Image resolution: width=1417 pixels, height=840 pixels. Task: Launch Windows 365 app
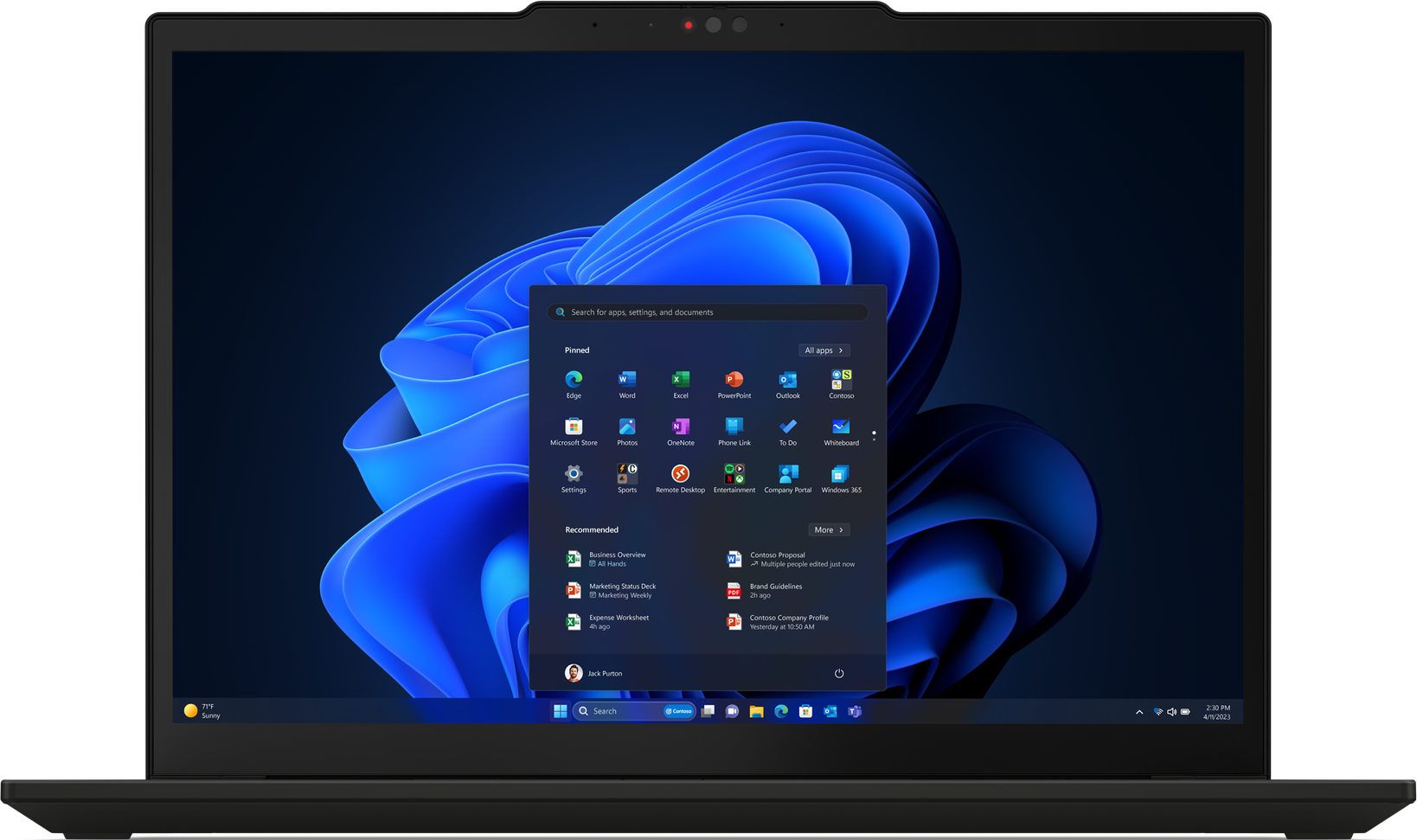(x=842, y=478)
